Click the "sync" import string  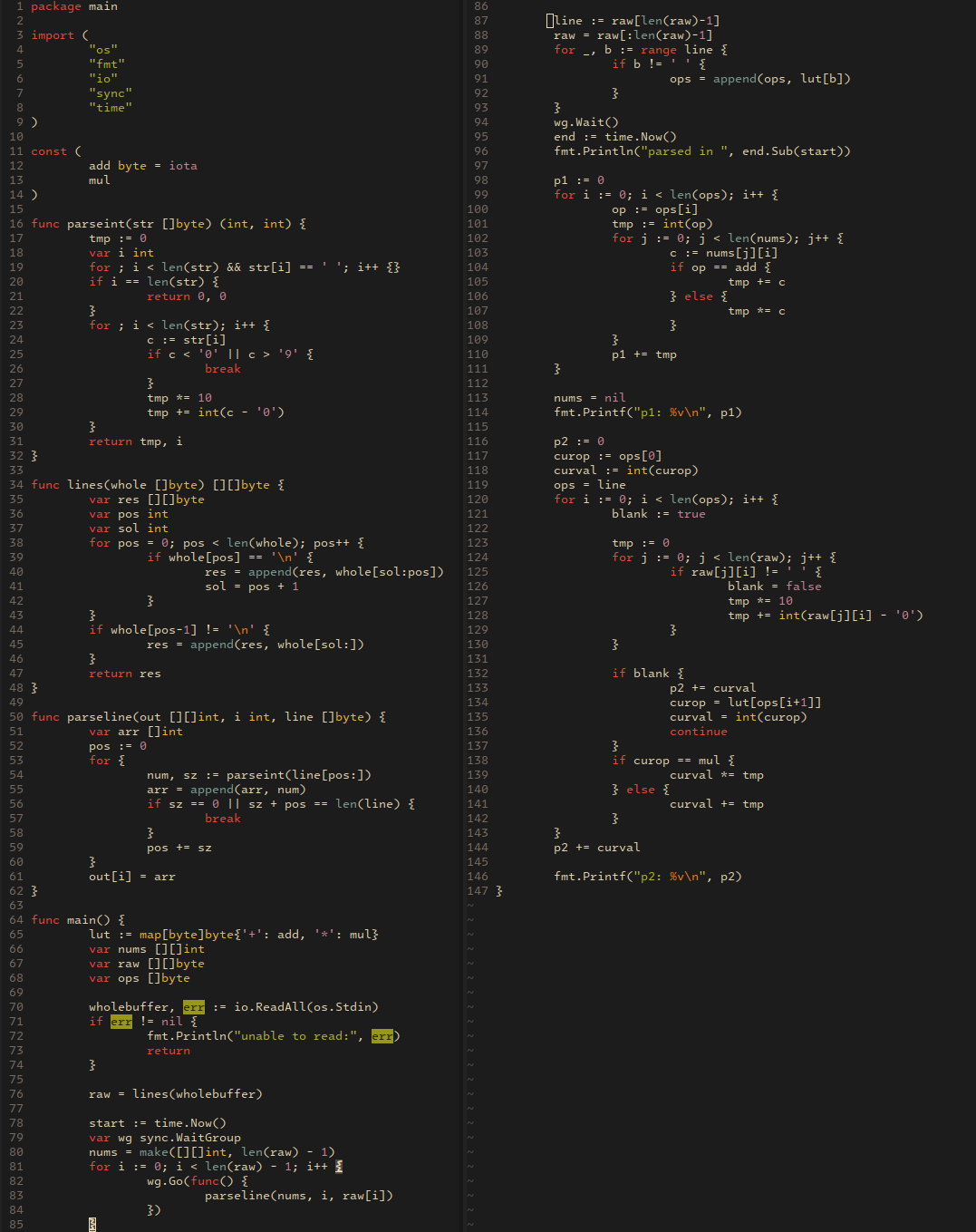click(x=111, y=93)
